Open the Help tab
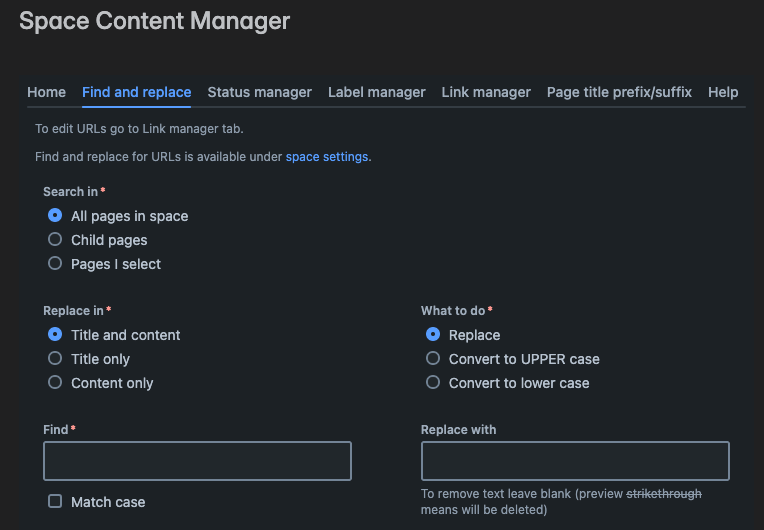 pos(723,92)
